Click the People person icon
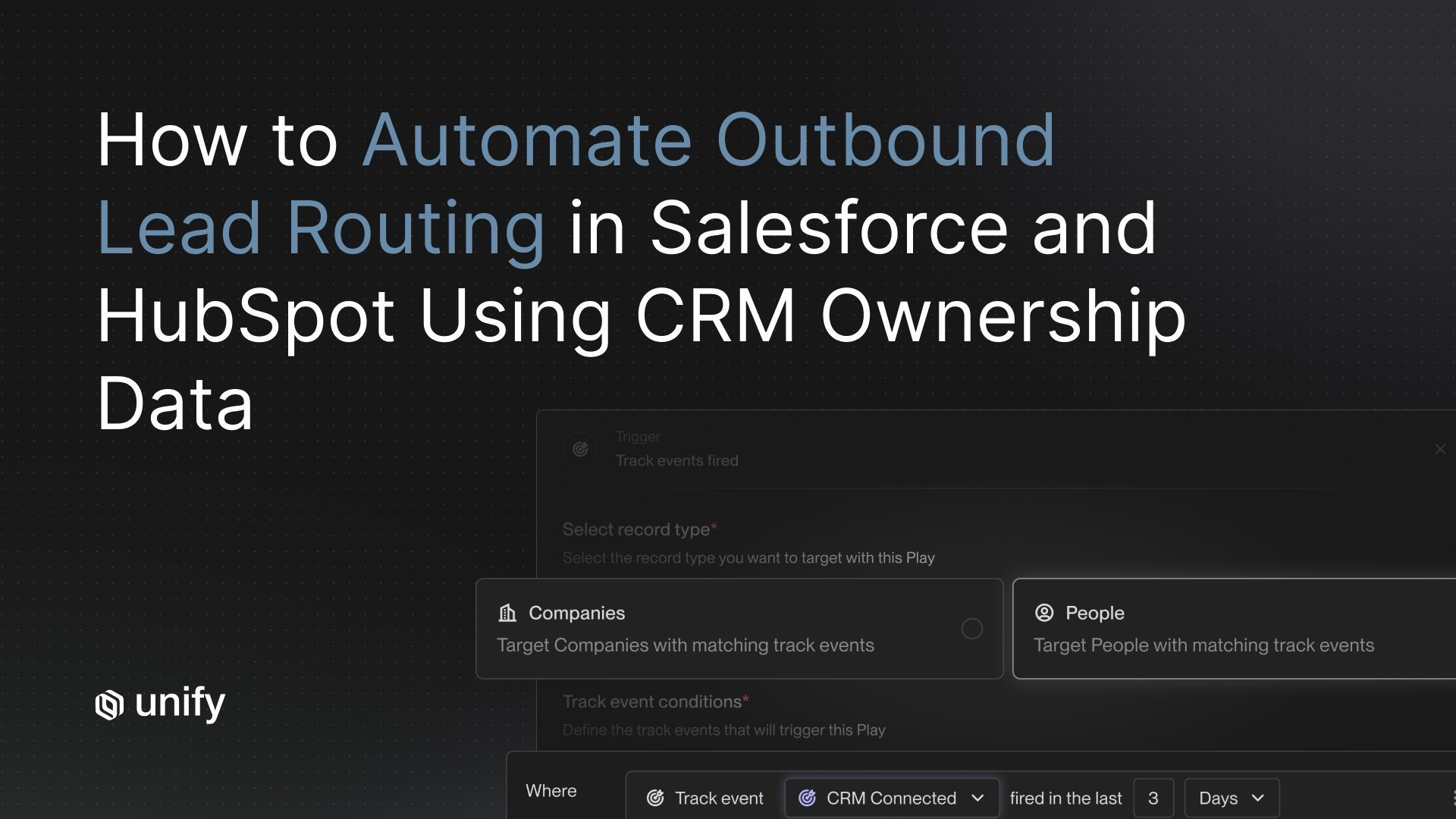 (x=1044, y=613)
